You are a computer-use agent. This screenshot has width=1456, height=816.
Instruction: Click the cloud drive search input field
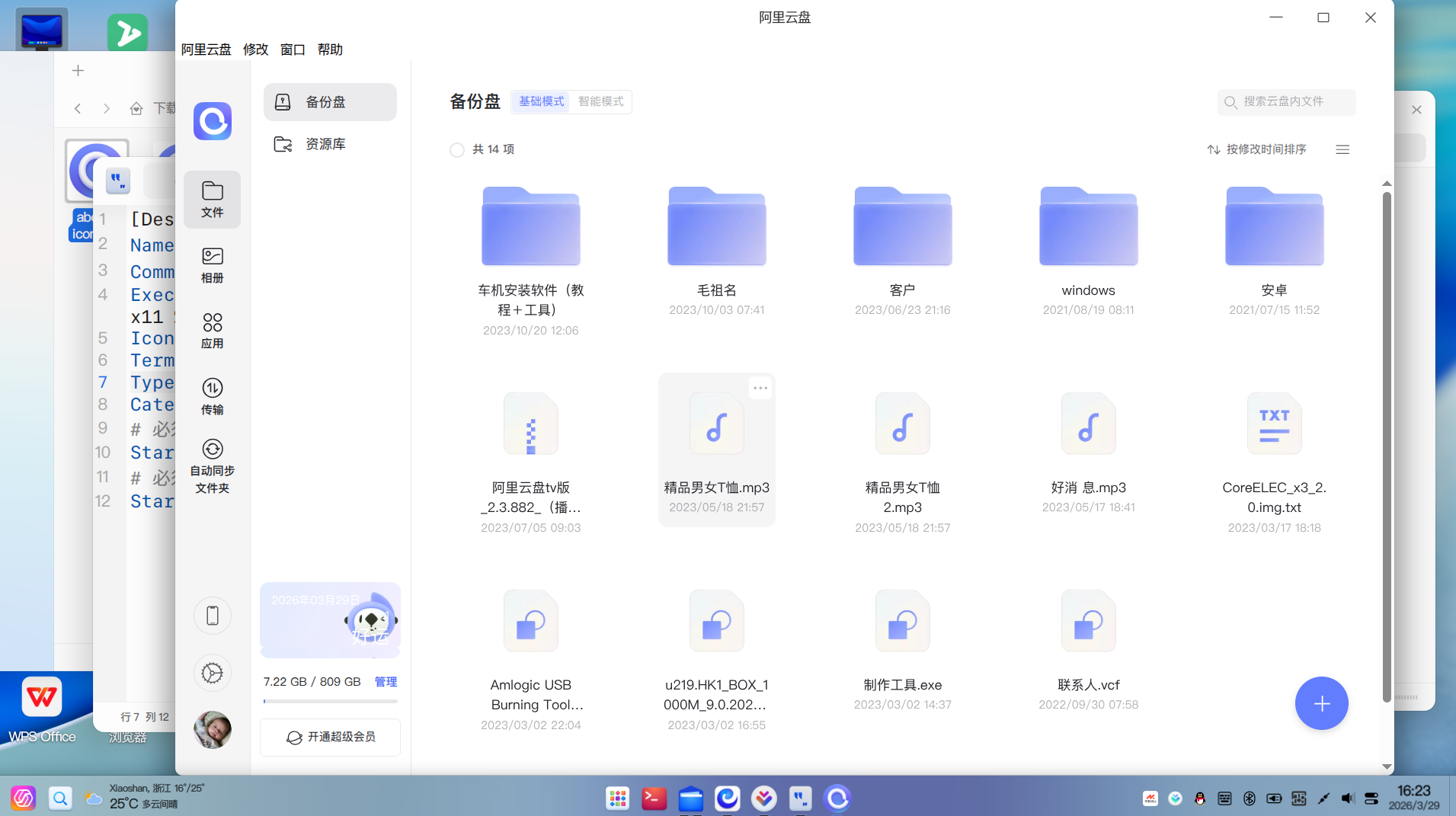(x=1286, y=101)
